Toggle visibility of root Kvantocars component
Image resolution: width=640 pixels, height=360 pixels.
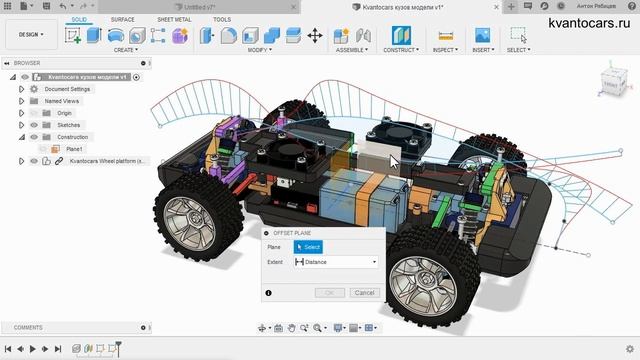click(x=25, y=77)
